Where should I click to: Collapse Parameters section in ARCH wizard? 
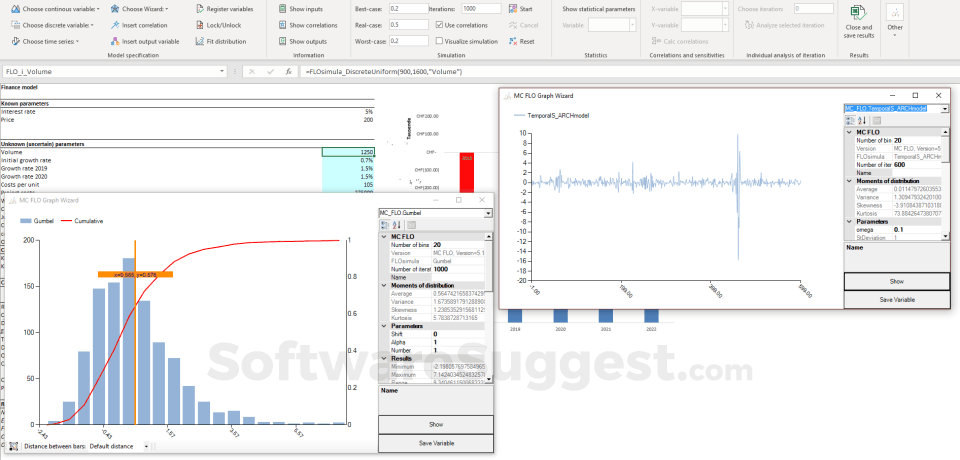pos(849,222)
